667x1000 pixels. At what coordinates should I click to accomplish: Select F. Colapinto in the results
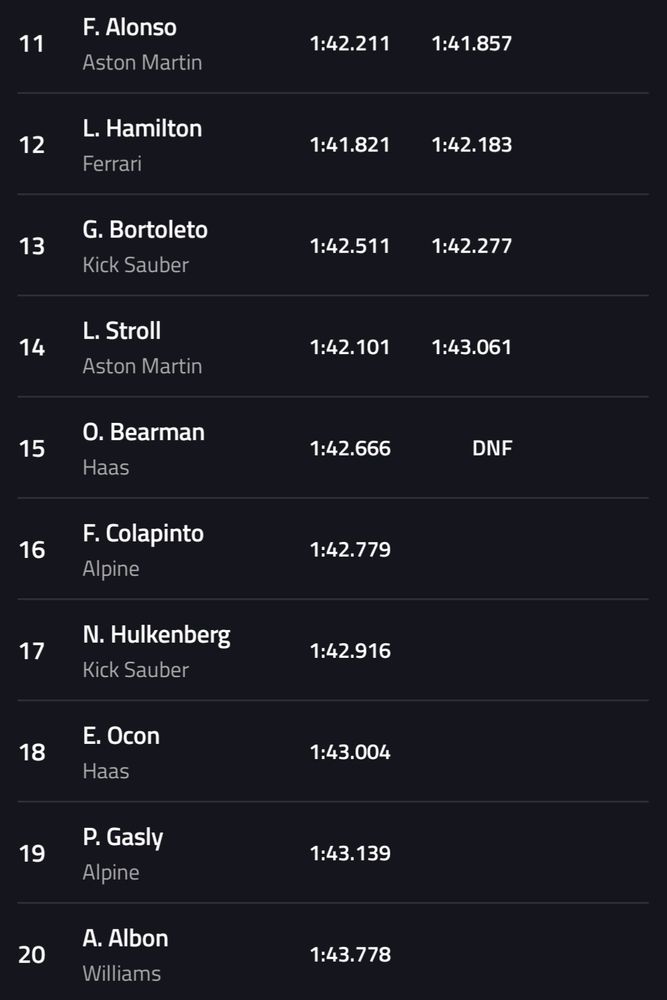tap(143, 533)
